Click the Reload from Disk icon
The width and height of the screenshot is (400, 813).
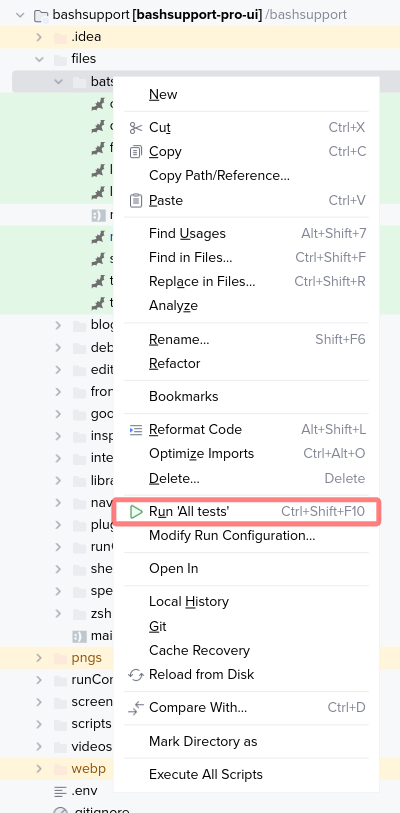pos(135,675)
